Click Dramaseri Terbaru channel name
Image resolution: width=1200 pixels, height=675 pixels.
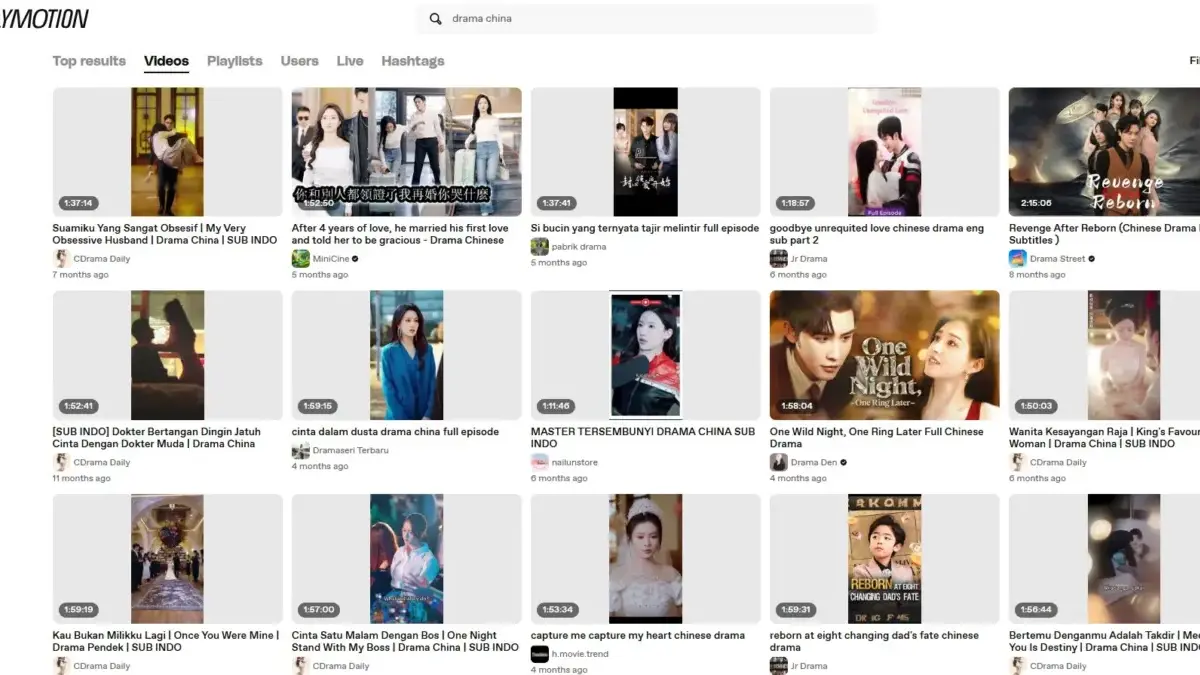351,451
